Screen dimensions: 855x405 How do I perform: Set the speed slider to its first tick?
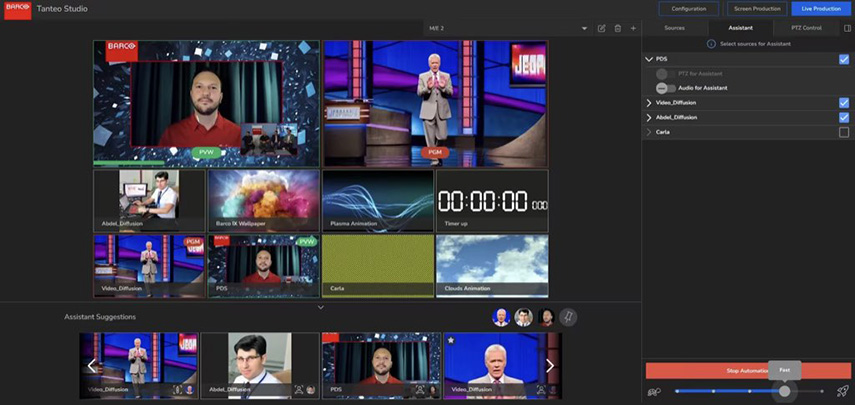pyautogui.click(x=677, y=391)
